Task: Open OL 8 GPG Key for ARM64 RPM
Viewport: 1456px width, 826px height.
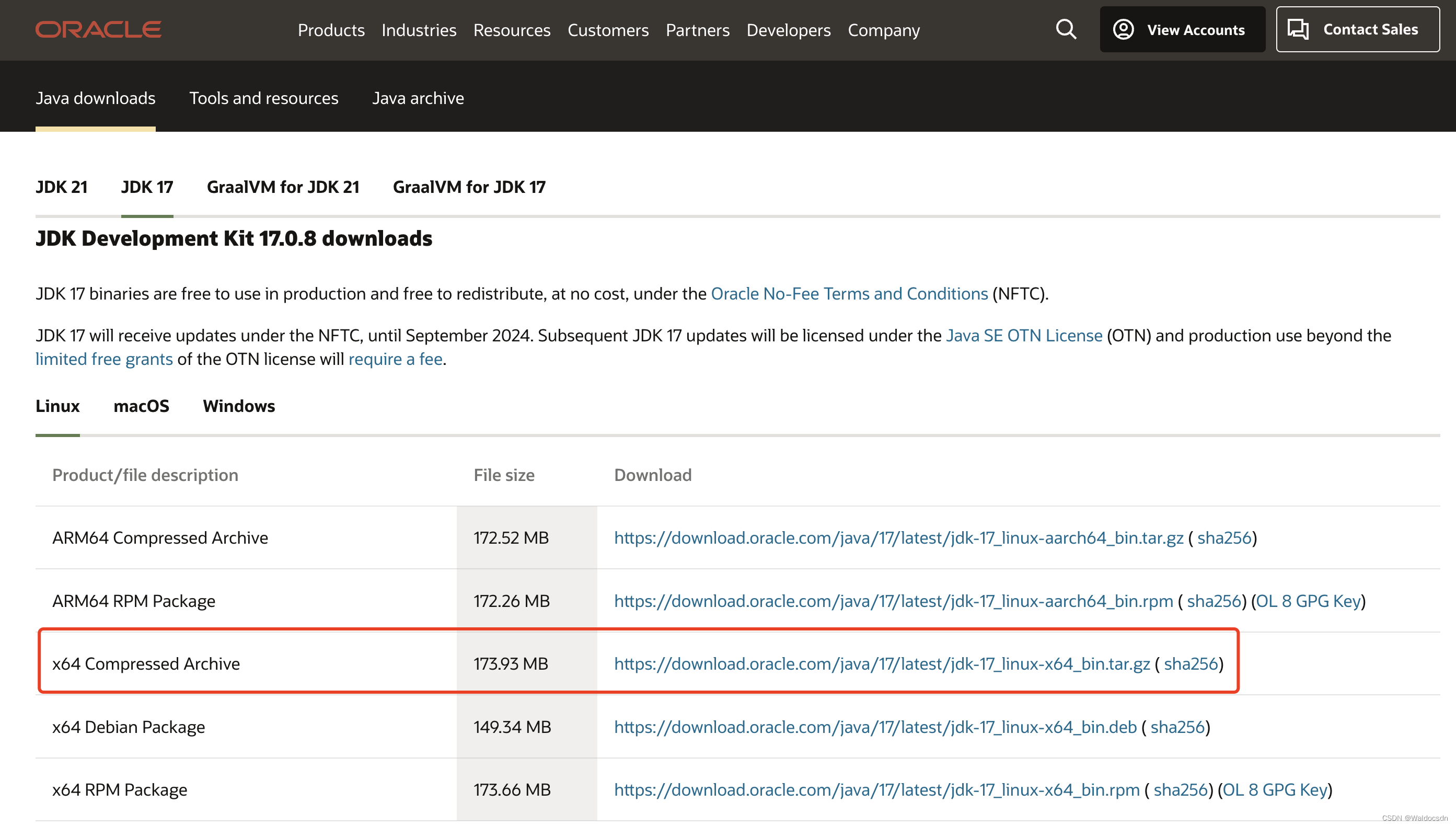Action: [x=1309, y=601]
